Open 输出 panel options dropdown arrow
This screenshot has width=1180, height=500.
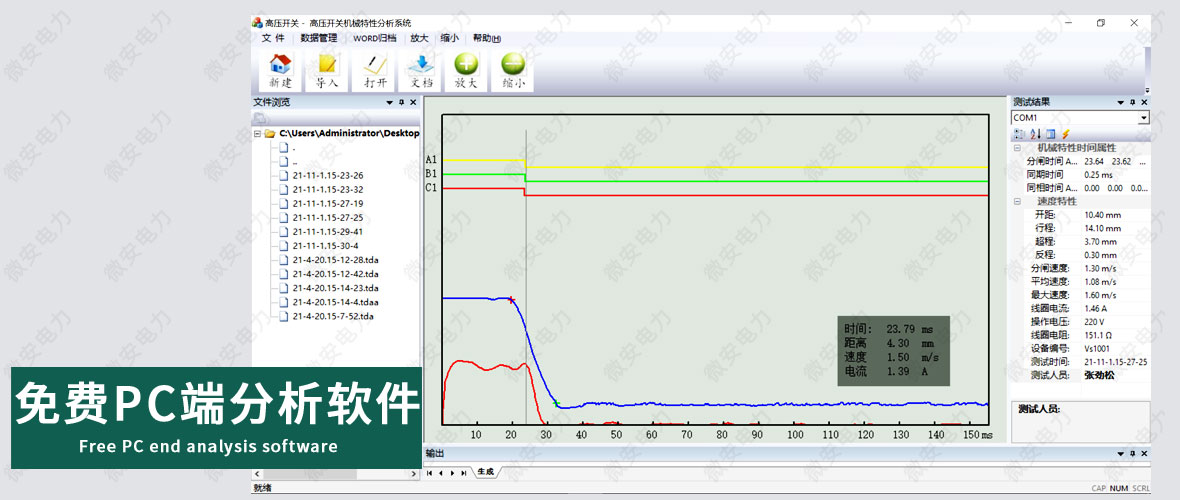[x=1121, y=453]
